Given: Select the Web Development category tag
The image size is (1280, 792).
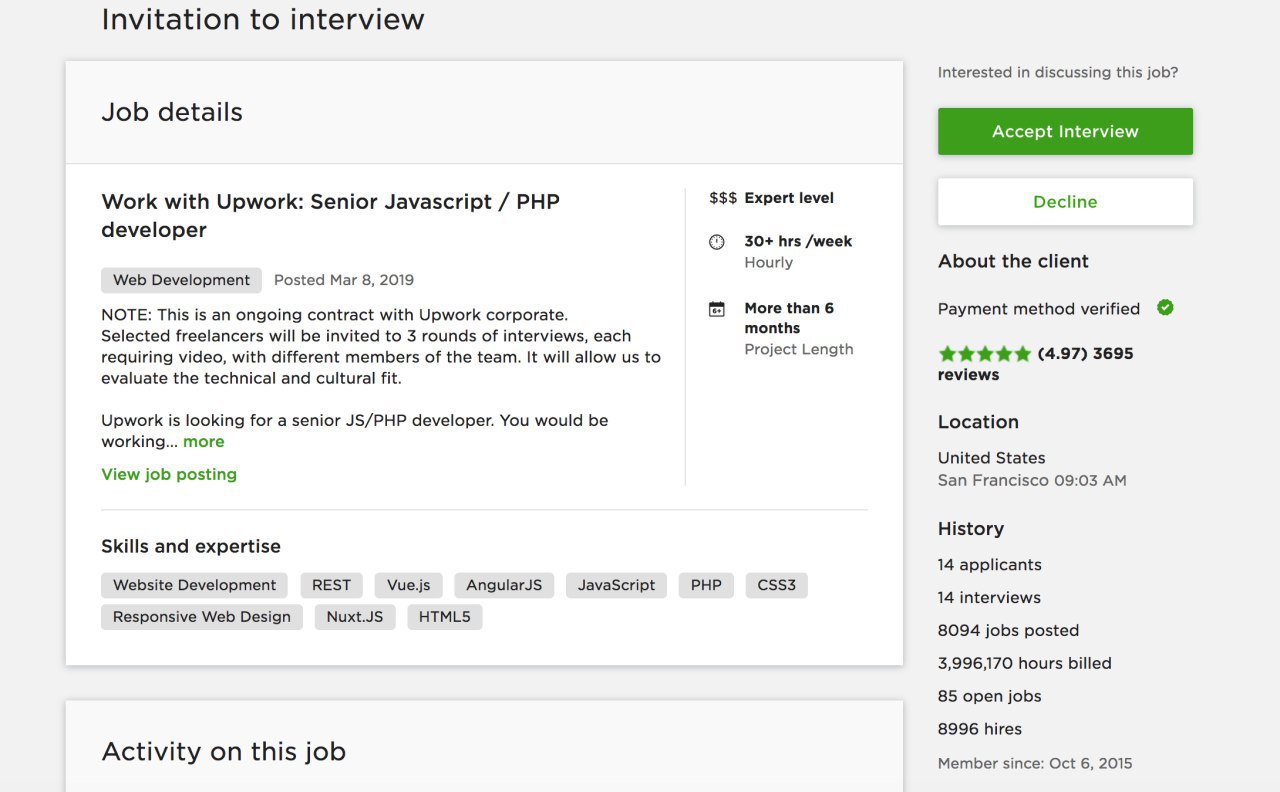Looking at the screenshot, I should pos(181,280).
